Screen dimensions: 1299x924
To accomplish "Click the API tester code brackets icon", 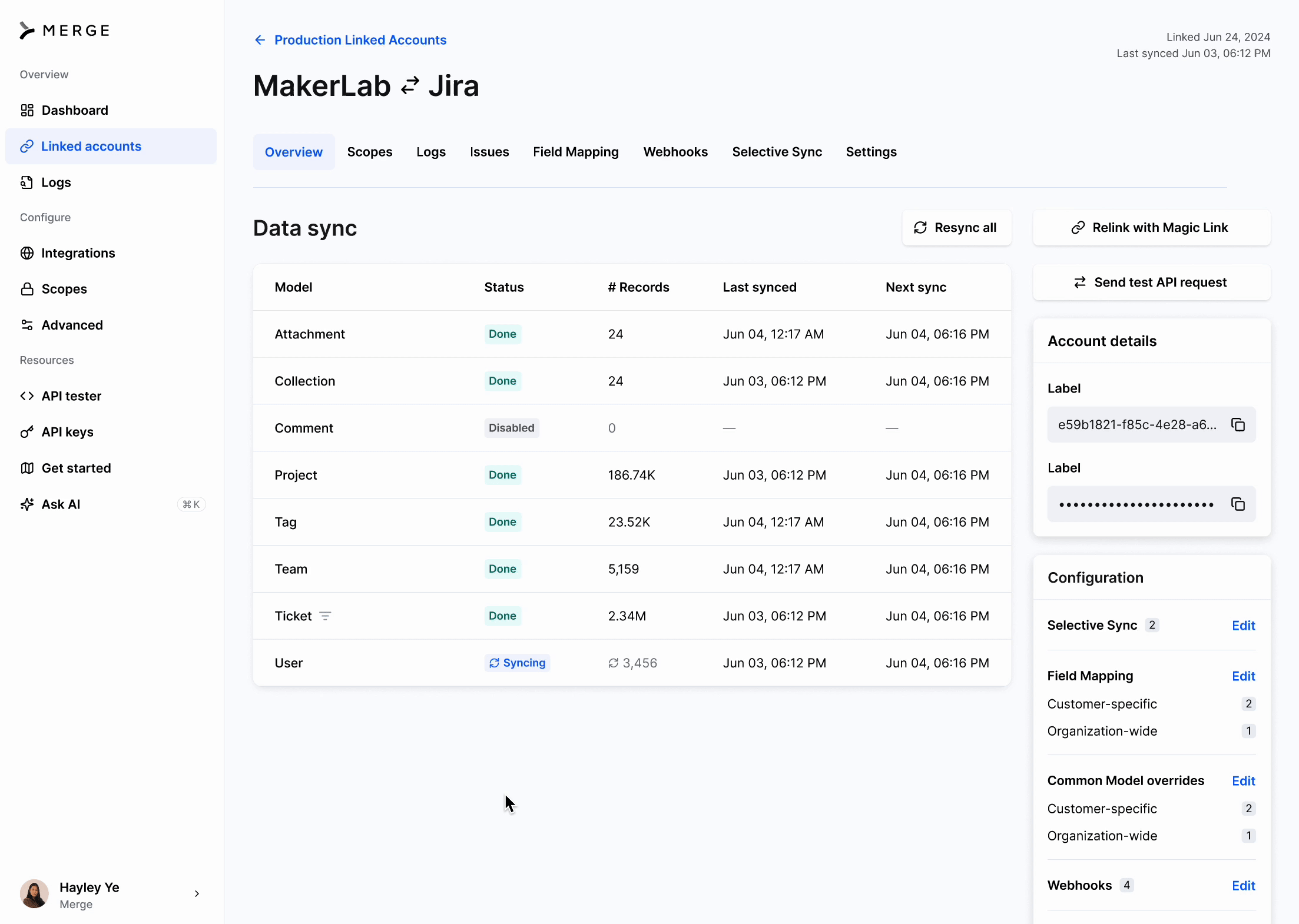I will 27,396.
